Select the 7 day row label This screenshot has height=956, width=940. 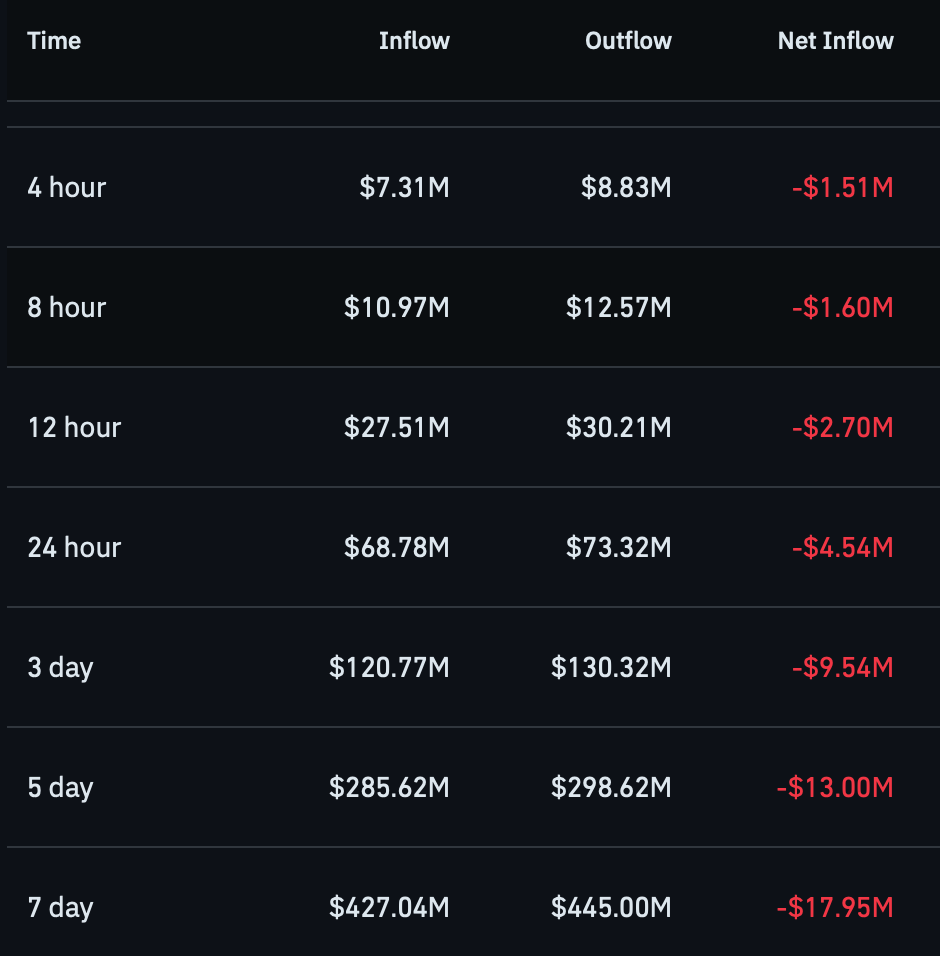point(60,908)
